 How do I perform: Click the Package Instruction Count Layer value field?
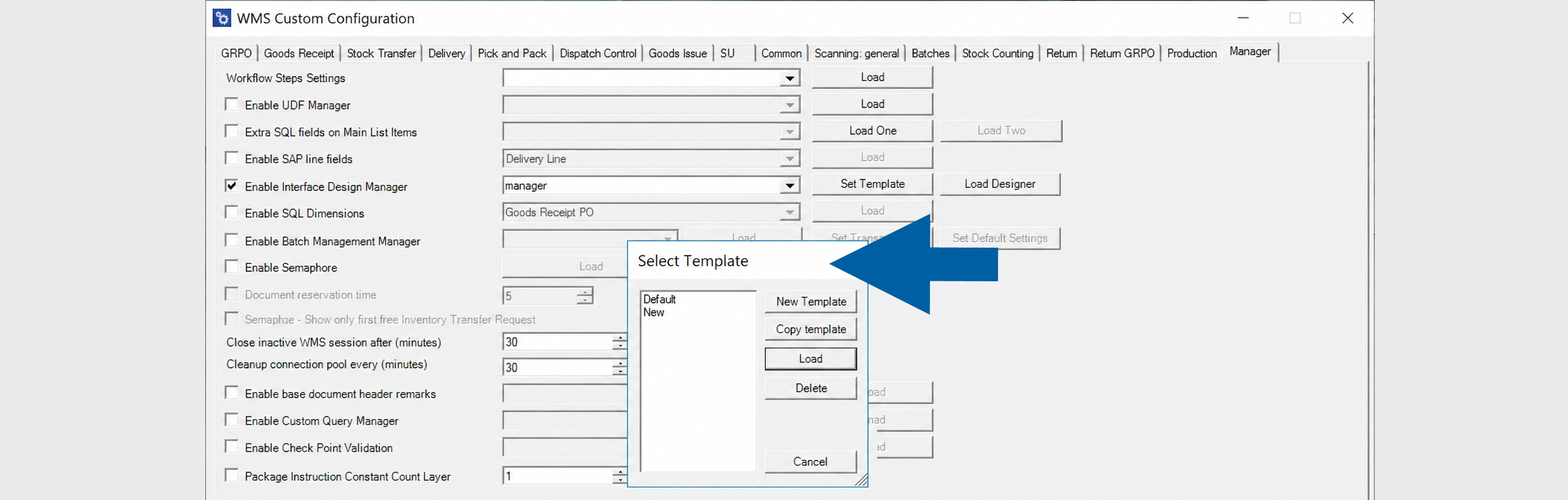[x=557, y=476]
